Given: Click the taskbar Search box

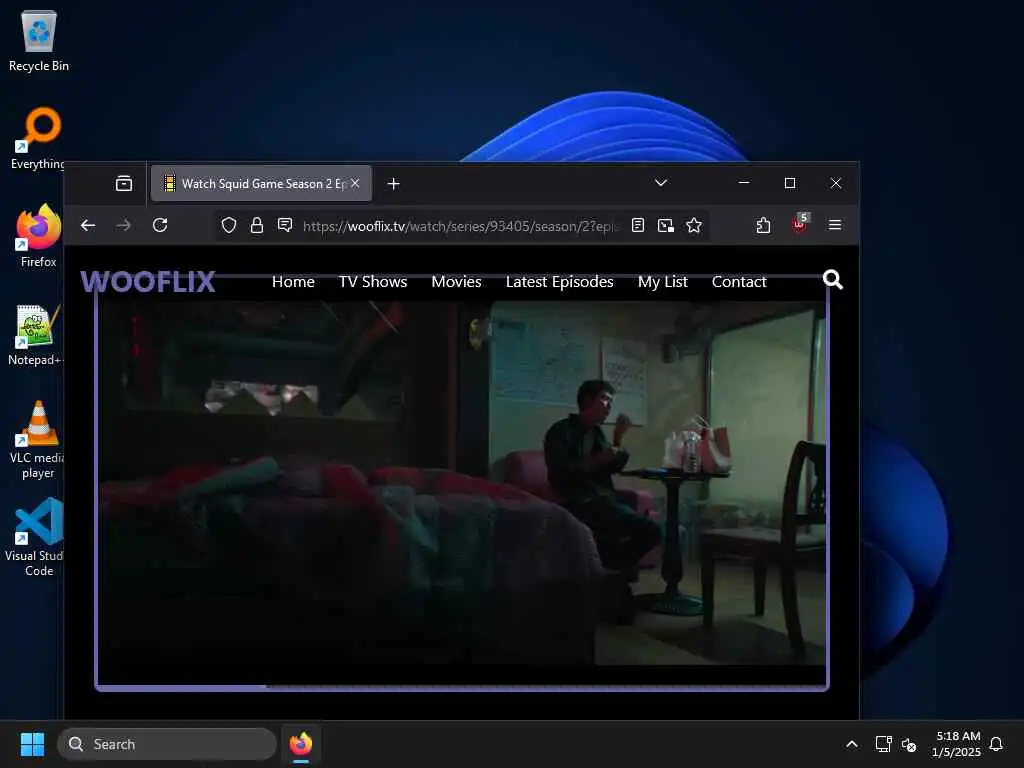Looking at the screenshot, I should [x=167, y=744].
